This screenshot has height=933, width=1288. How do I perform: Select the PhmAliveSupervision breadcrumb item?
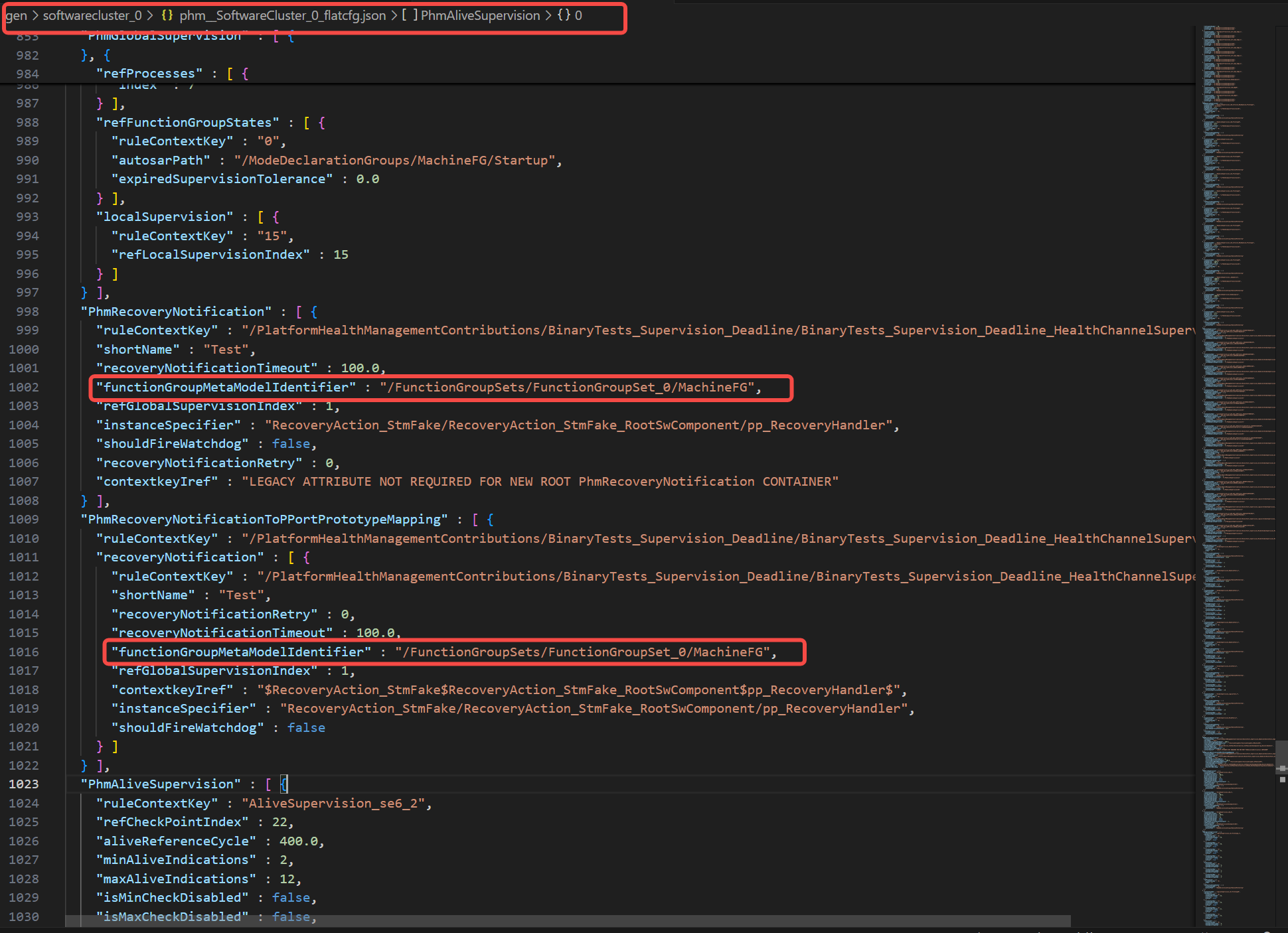pos(480,15)
